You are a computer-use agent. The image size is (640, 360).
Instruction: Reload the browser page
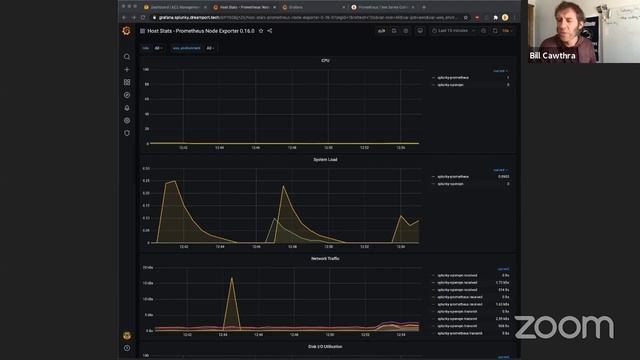coord(143,18)
